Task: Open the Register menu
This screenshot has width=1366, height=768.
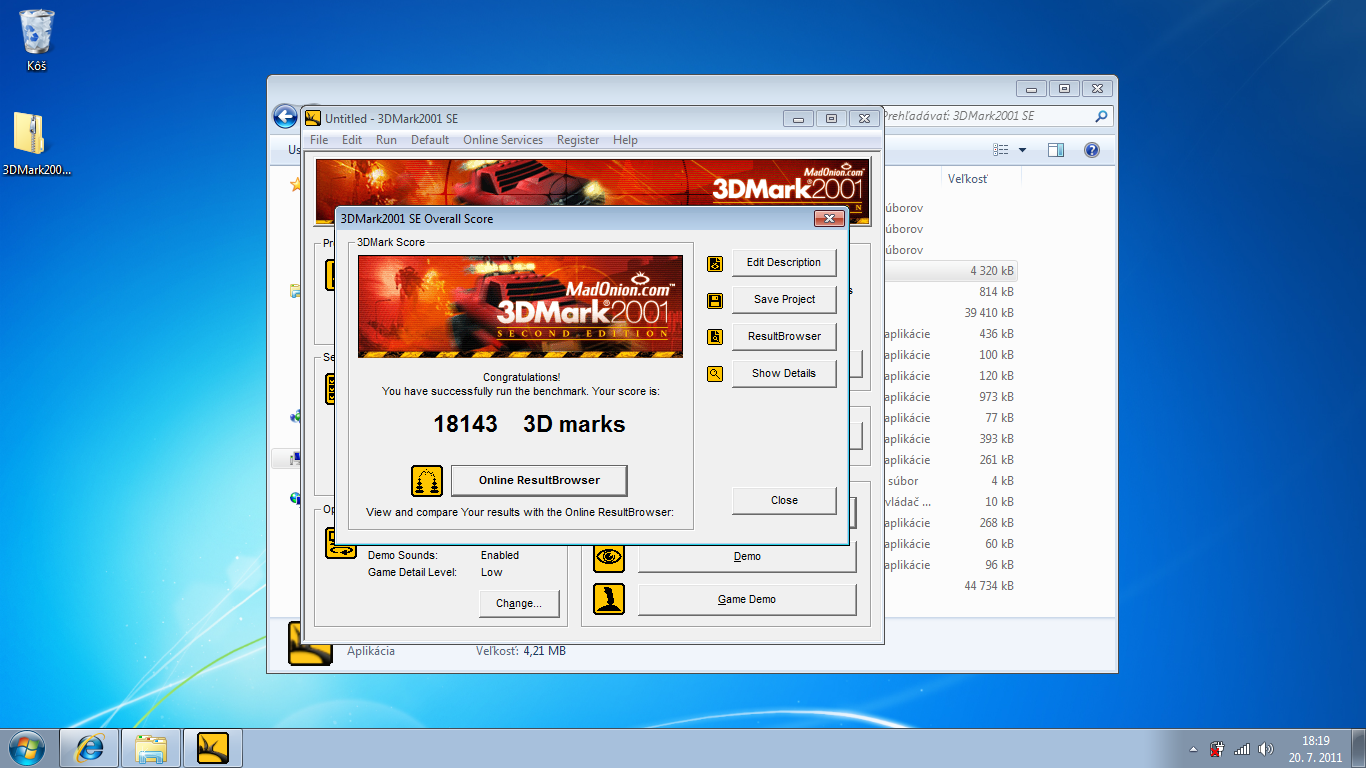Action: [x=578, y=140]
